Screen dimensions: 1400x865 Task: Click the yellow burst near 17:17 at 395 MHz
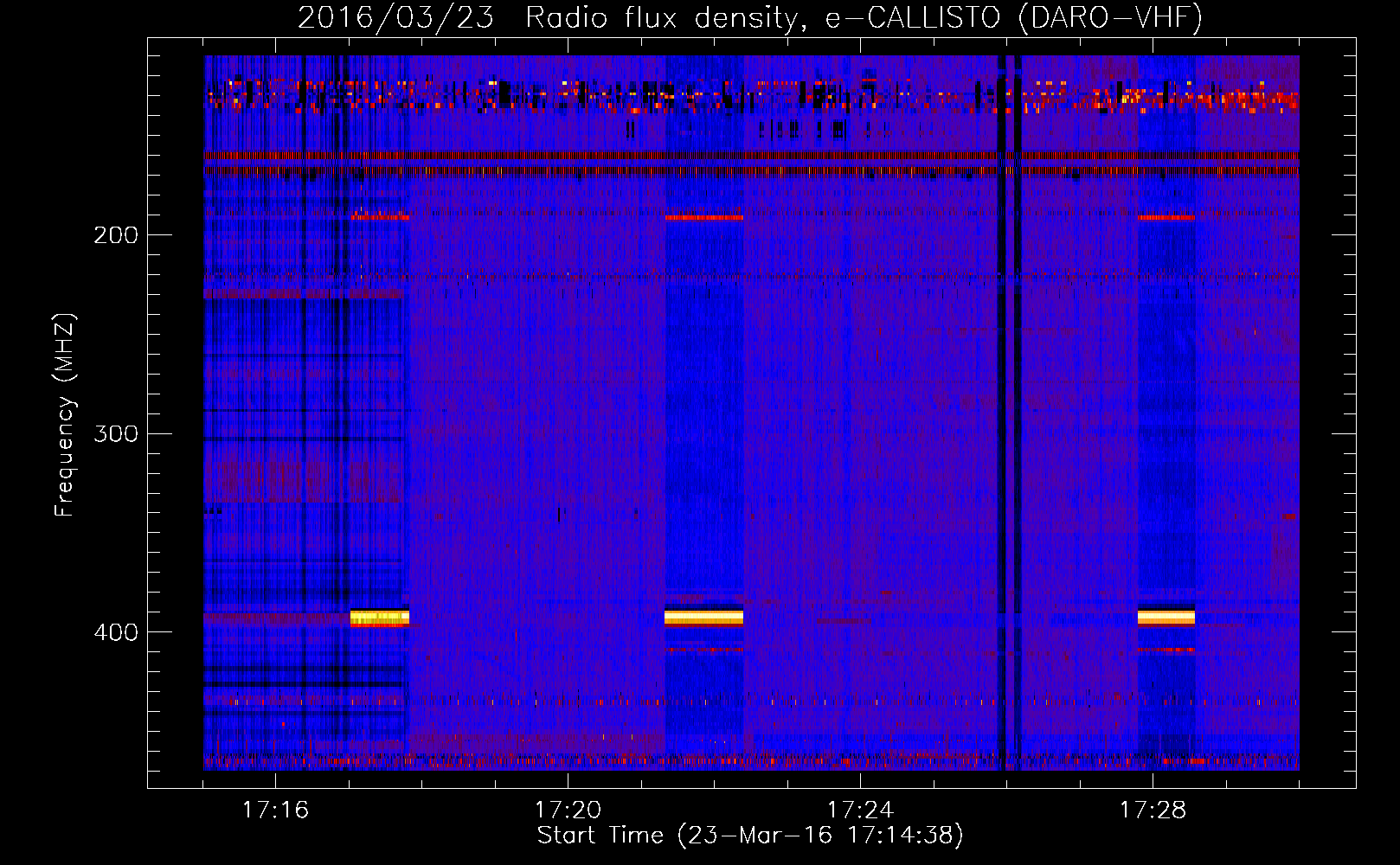tap(379, 618)
